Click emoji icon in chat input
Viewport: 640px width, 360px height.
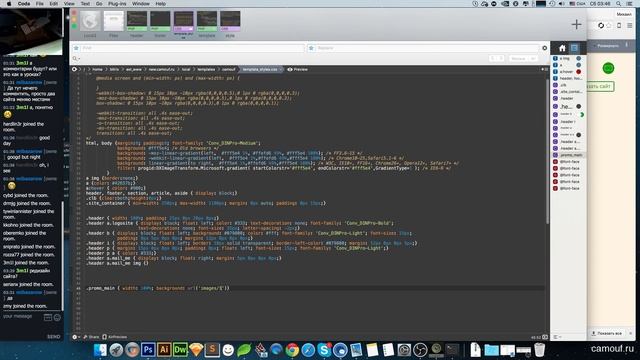coord(57,317)
